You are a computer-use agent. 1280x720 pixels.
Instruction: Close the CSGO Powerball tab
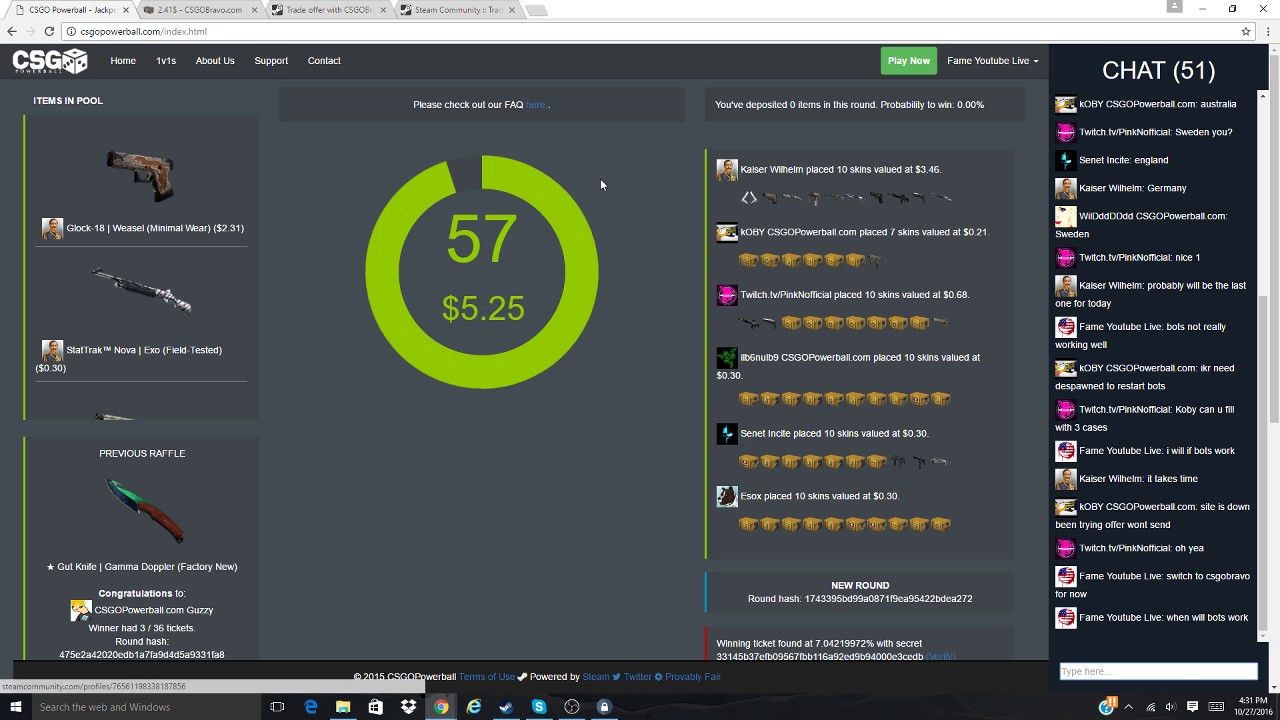click(x=126, y=10)
